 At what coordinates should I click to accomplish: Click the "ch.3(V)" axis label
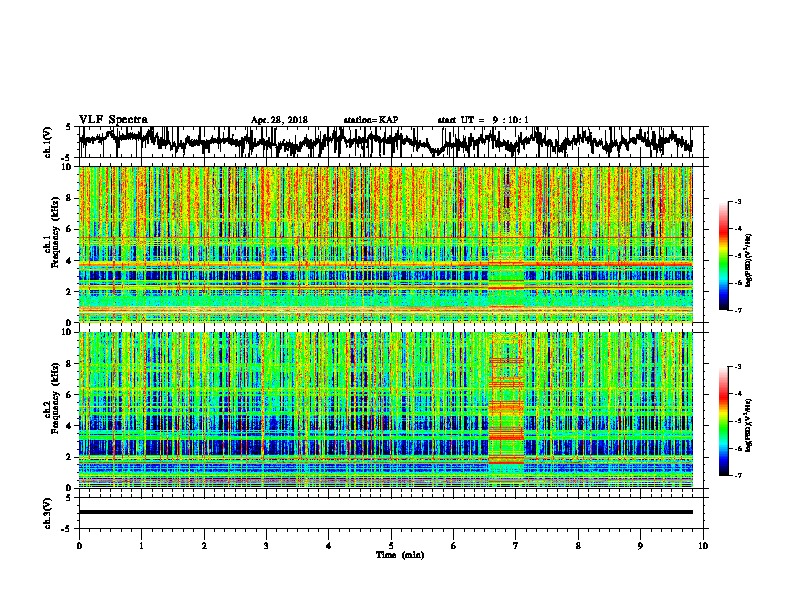[48, 513]
